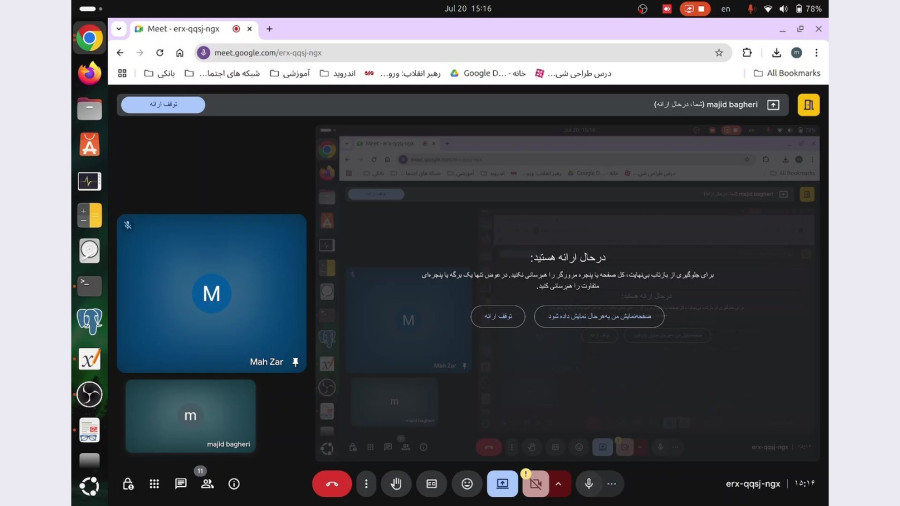Open the chat panel
Image resolution: width=900 pixels, height=506 pixels.
tap(181, 484)
